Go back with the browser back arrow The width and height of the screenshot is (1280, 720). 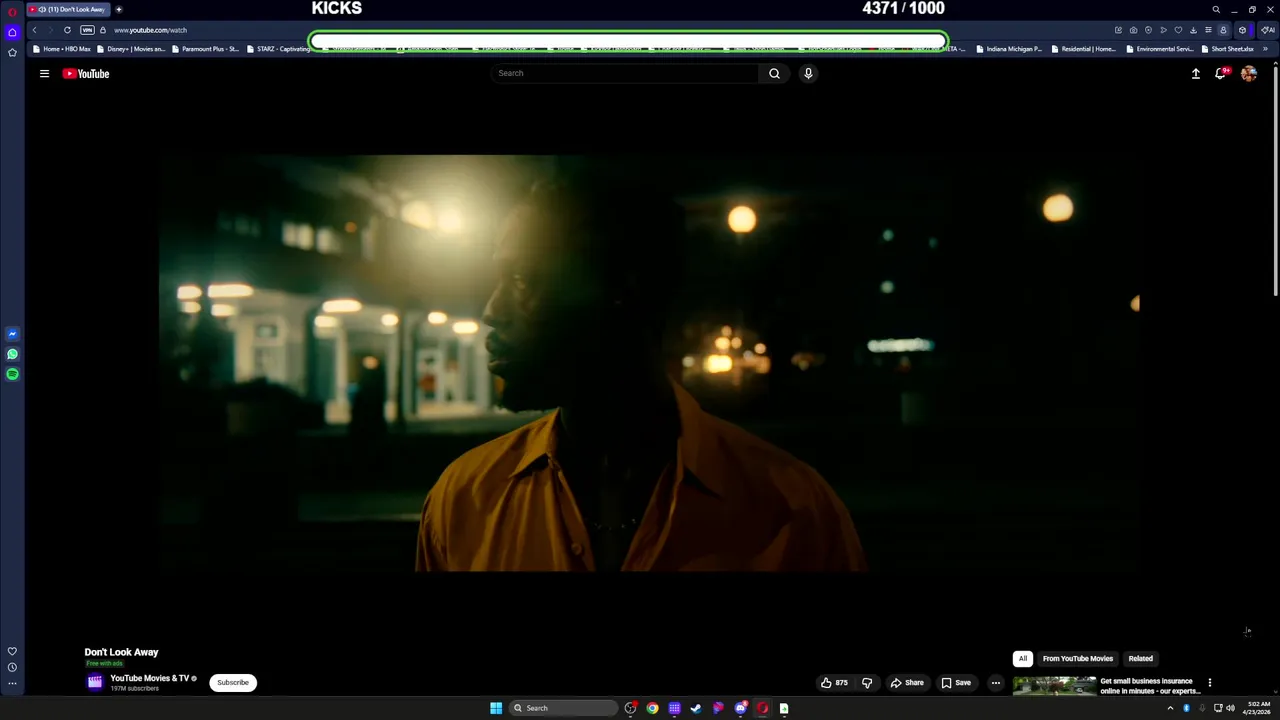click(x=34, y=30)
